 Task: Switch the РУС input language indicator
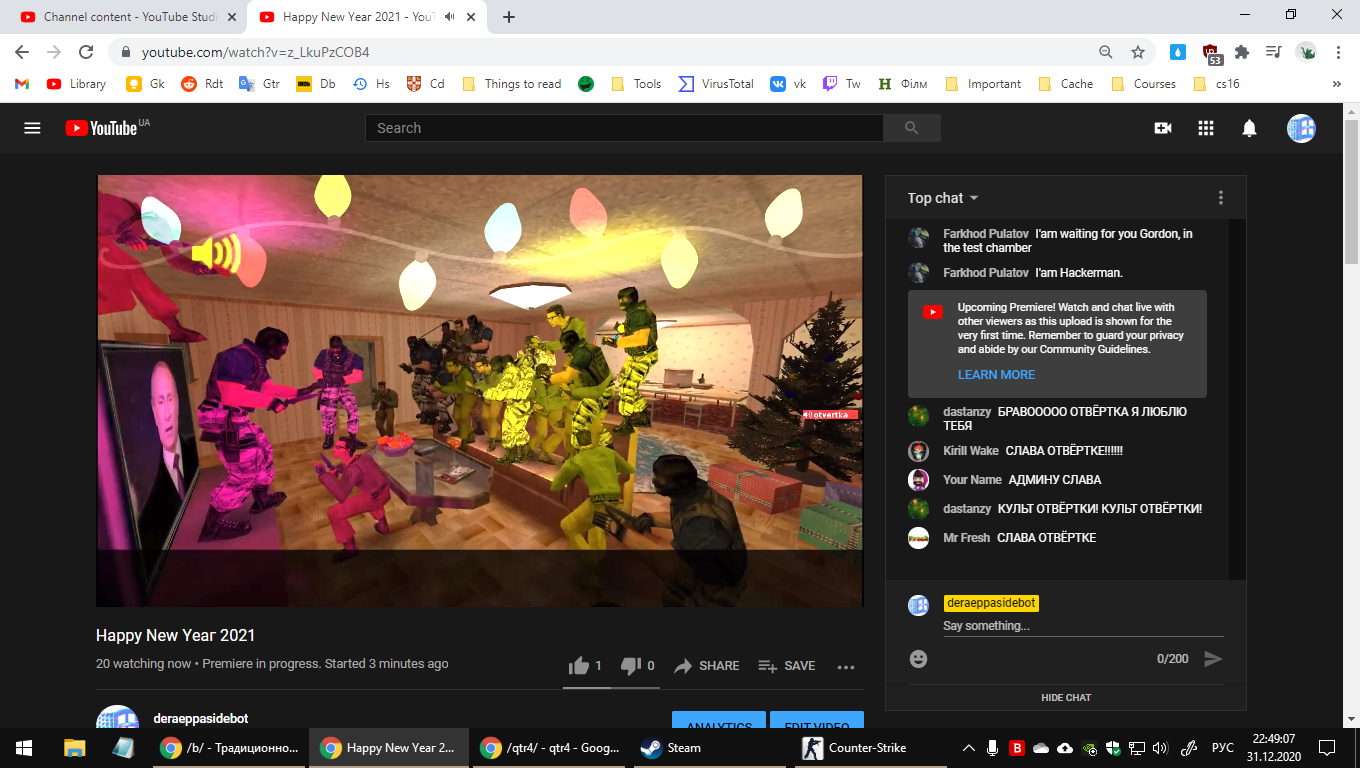pos(1222,748)
